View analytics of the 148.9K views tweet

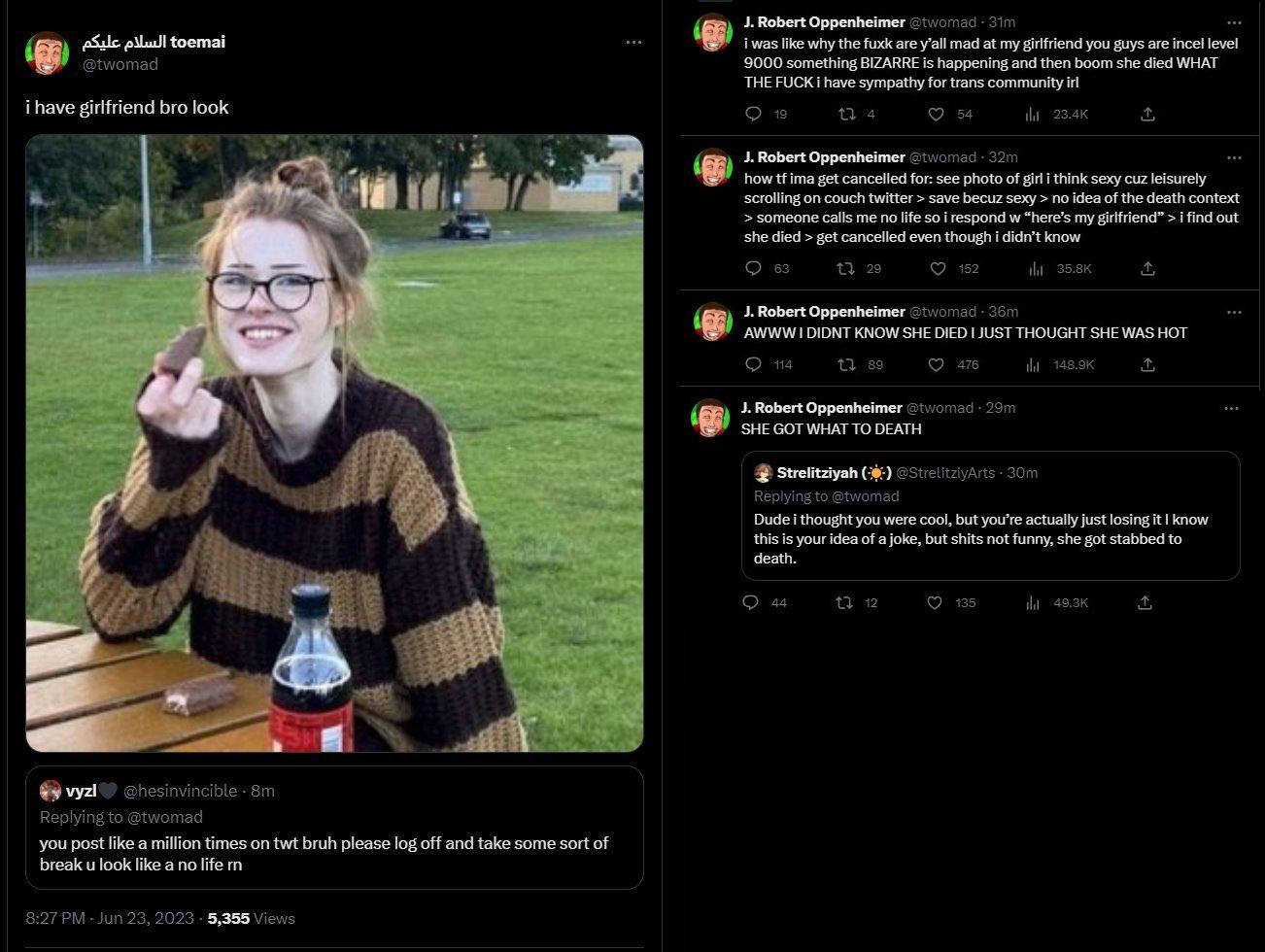1033,365
